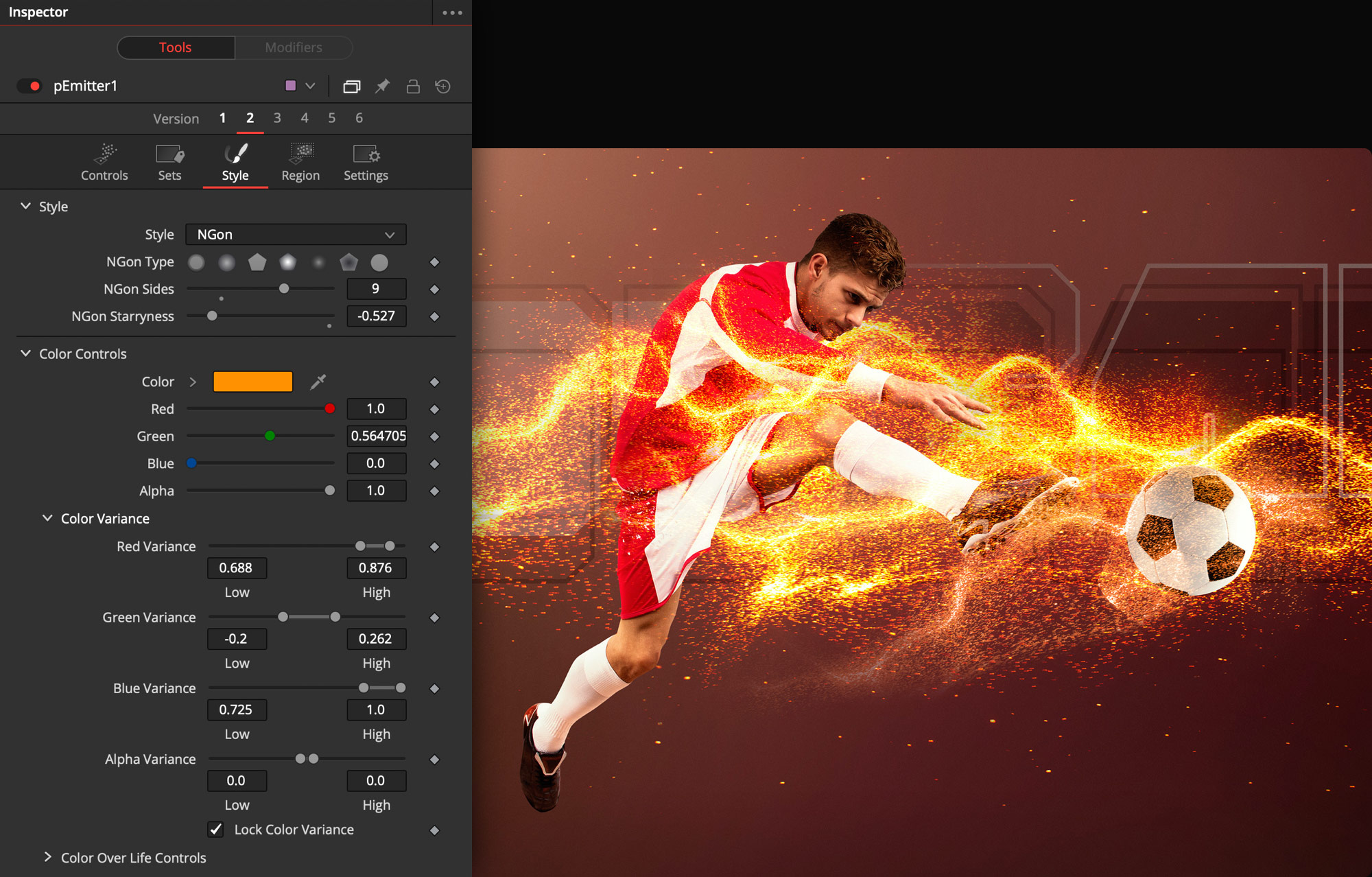Screen dimensions: 1372x877
Task: Click the Green value field 0.564705
Action: (377, 436)
